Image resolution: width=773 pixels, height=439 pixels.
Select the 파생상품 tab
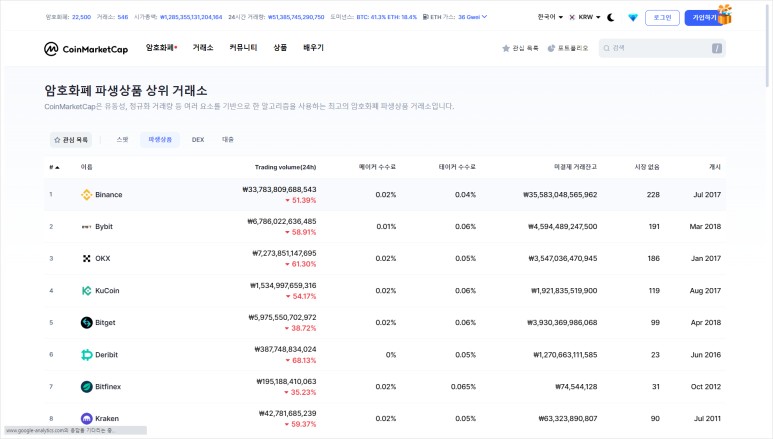[x=160, y=140]
